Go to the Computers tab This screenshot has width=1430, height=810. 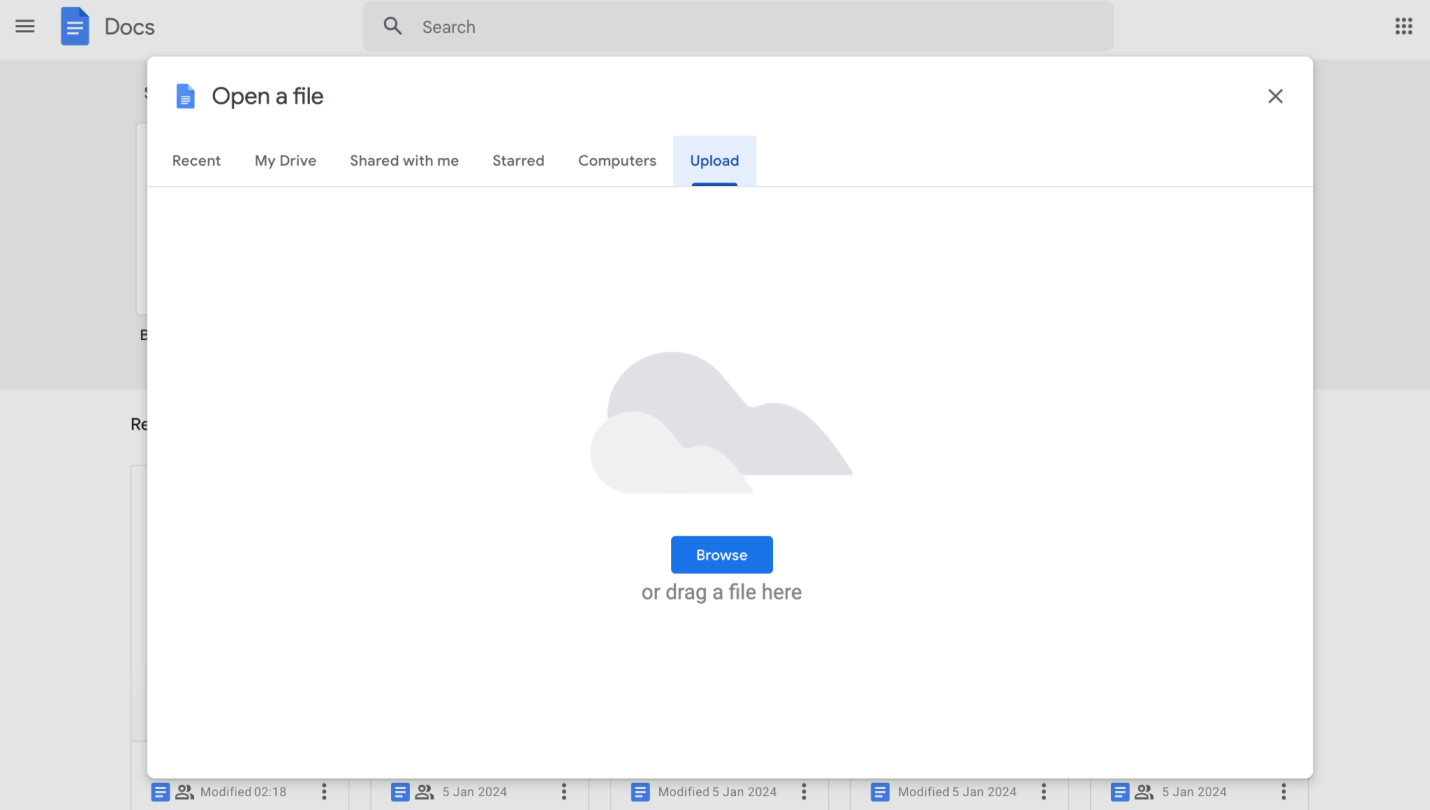click(617, 161)
